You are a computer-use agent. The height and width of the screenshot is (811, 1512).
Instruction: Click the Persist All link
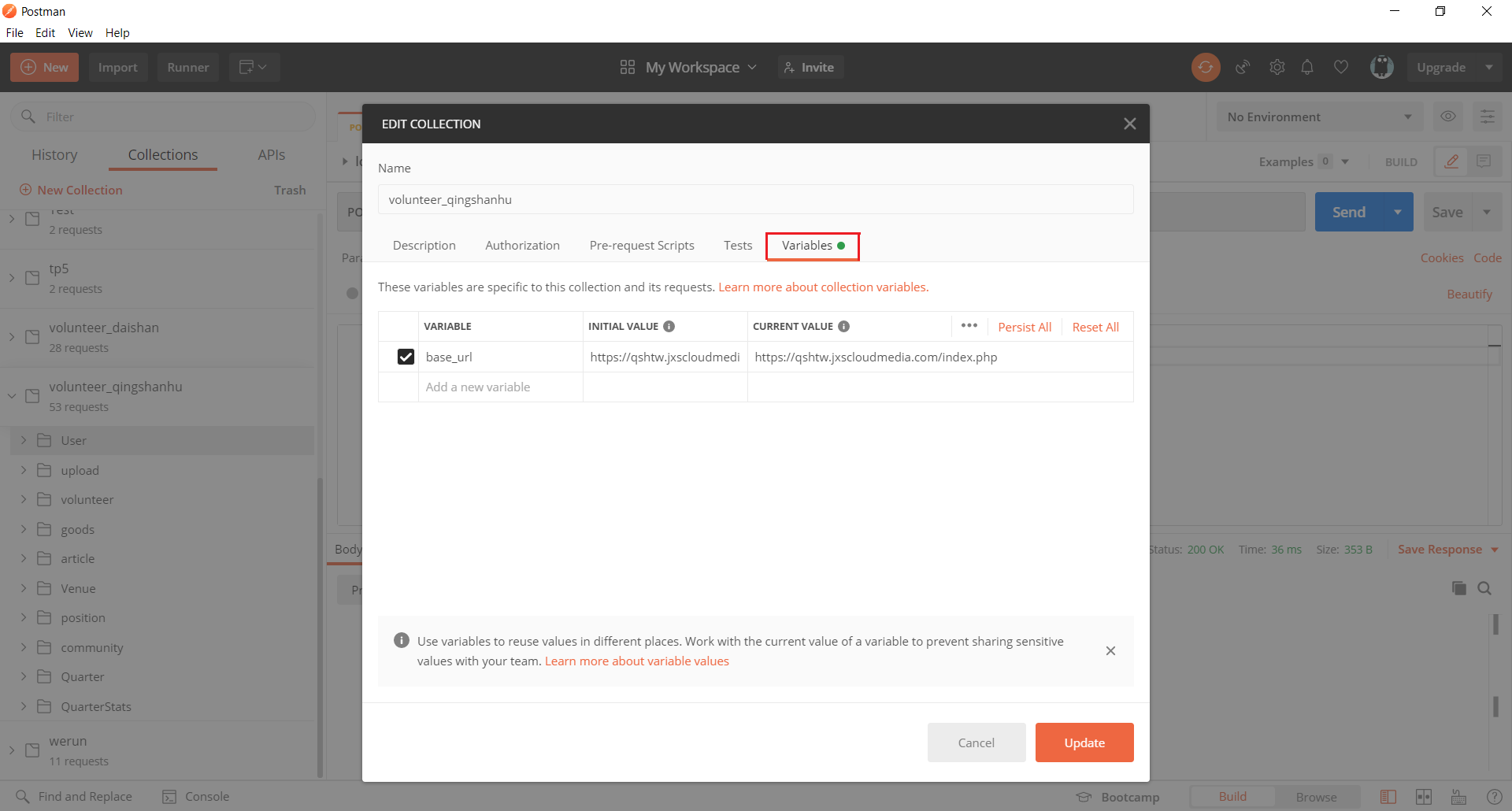1025,328
